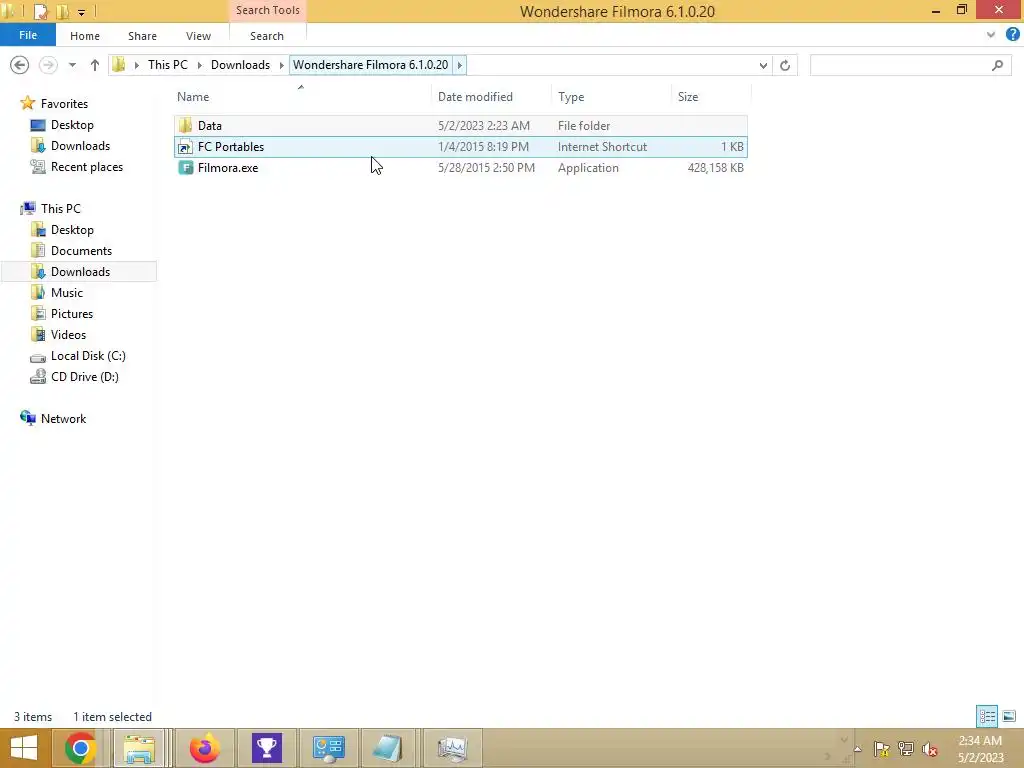
Task: Select the Data folder icon
Action: coord(185,125)
